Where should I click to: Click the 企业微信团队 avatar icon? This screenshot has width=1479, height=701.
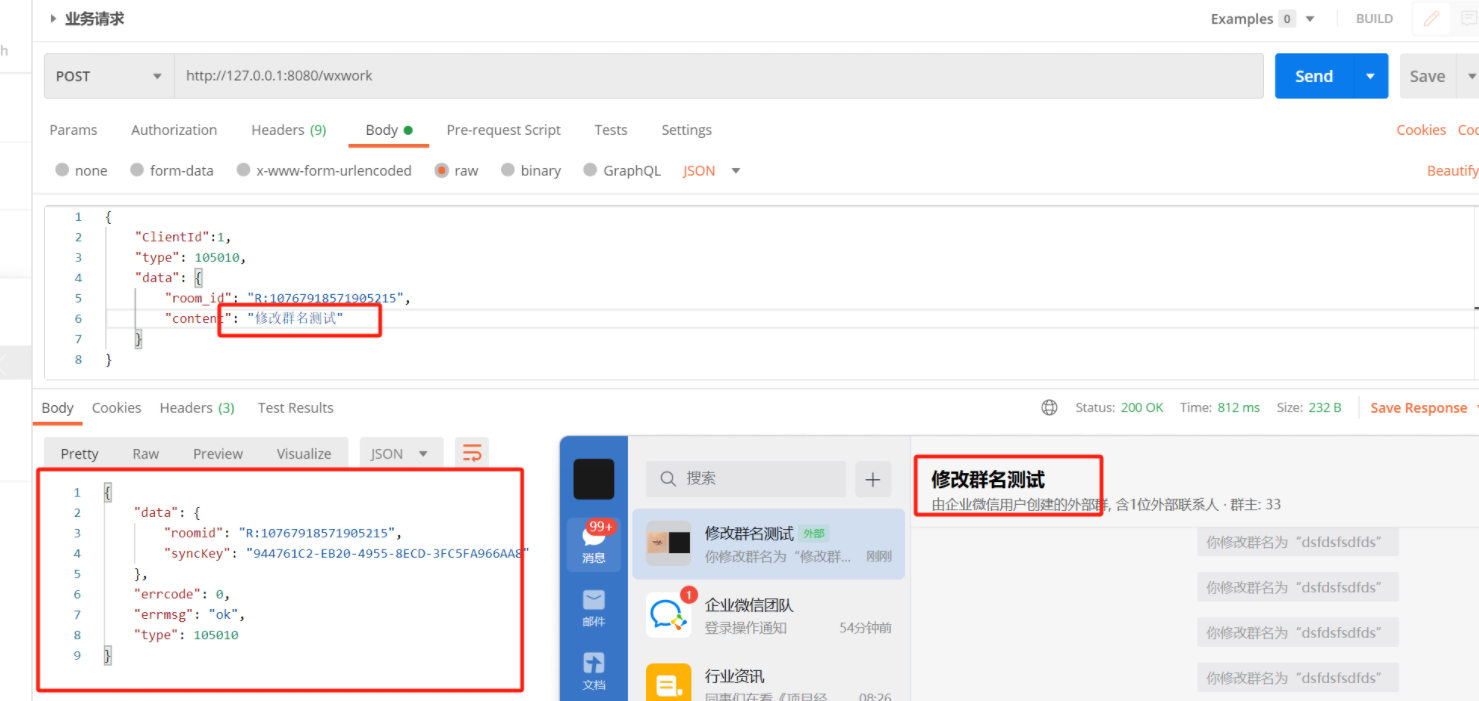(x=668, y=614)
